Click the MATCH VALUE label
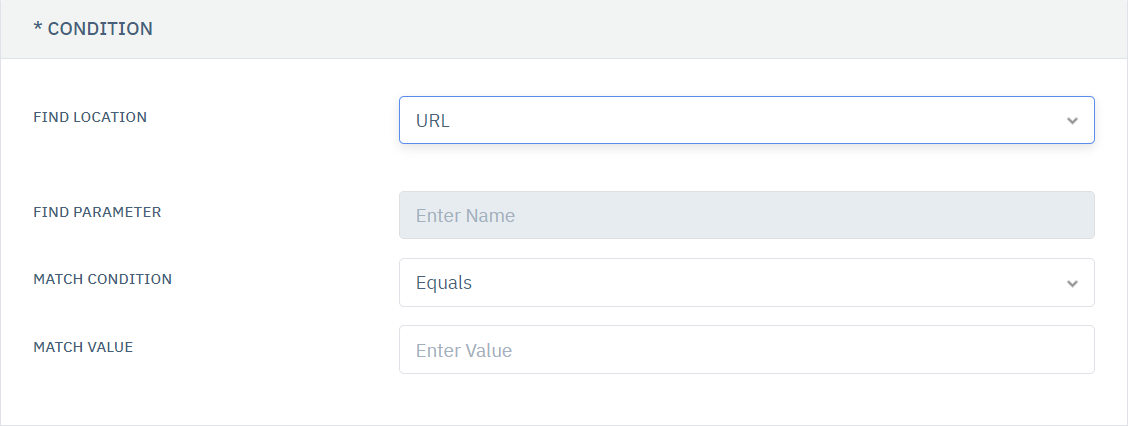This screenshot has height=426, width=1128. point(83,347)
